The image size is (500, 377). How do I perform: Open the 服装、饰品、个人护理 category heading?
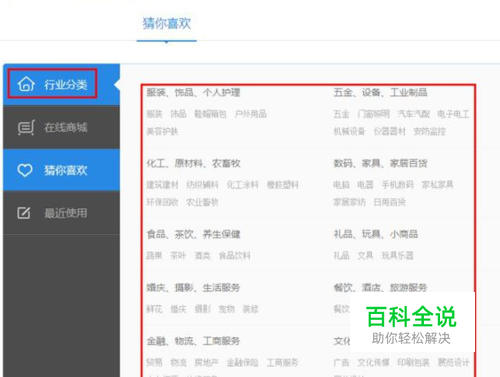tap(193, 92)
